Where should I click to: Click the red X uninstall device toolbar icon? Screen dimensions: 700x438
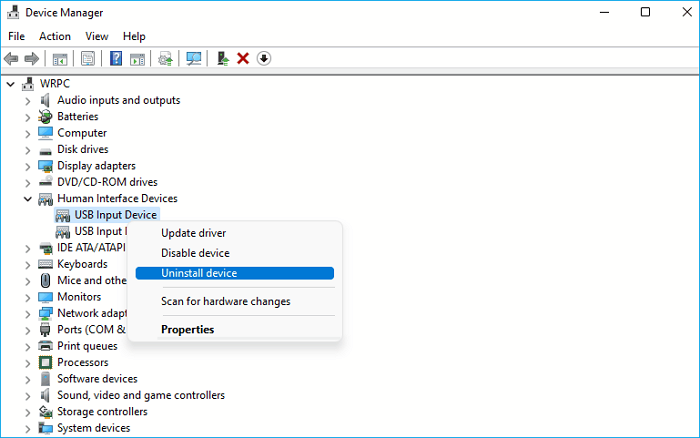click(243, 59)
